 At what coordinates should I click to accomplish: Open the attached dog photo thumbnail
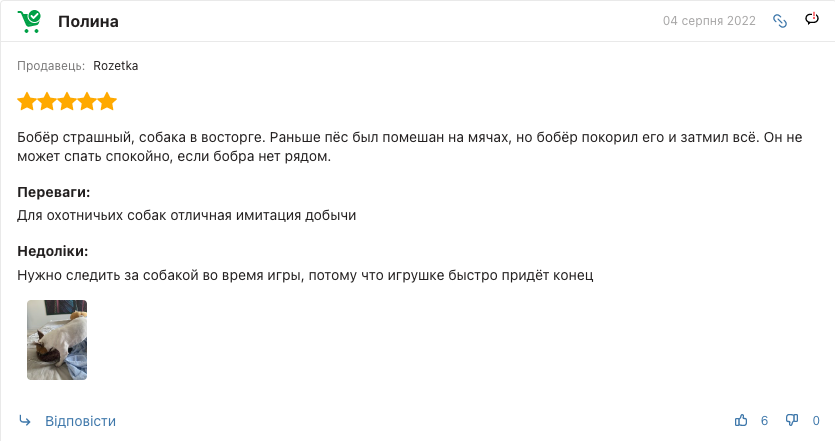(57, 340)
